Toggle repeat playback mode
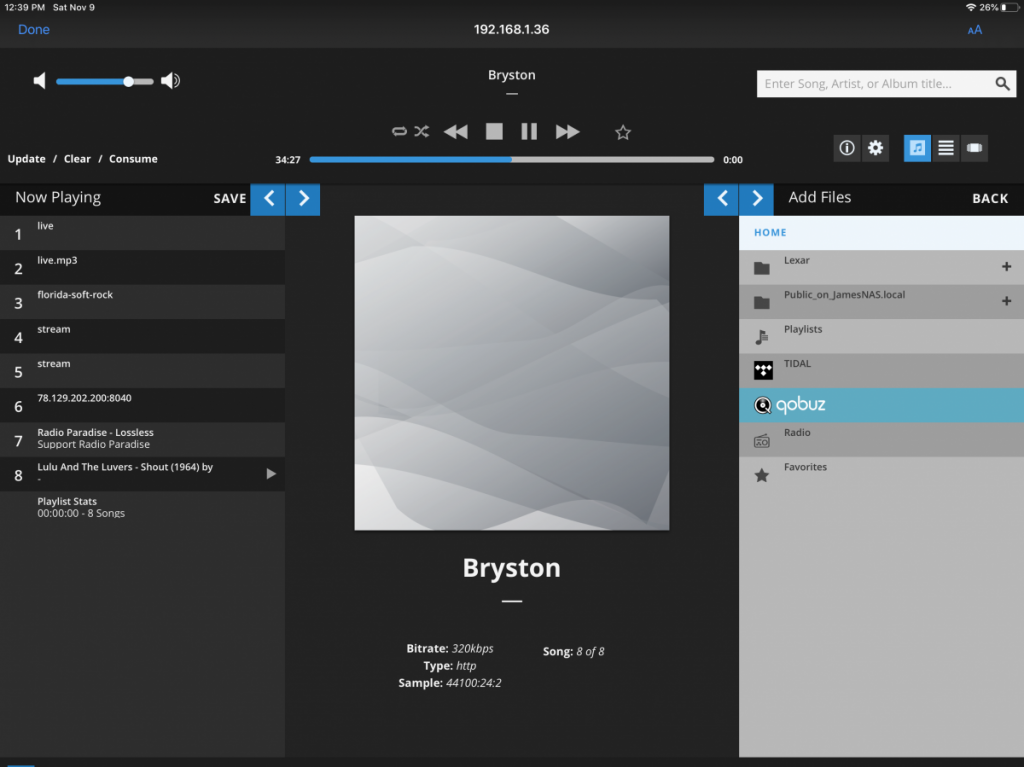1024x767 pixels. point(399,131)
